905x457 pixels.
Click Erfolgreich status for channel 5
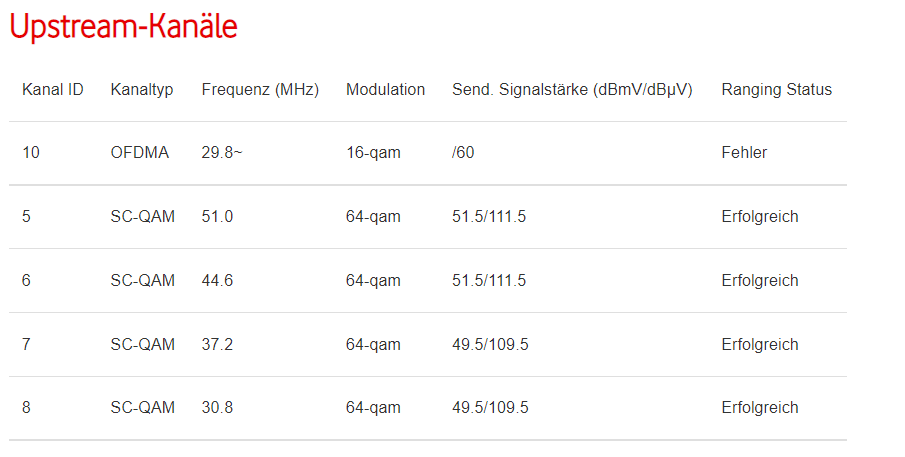760,217
